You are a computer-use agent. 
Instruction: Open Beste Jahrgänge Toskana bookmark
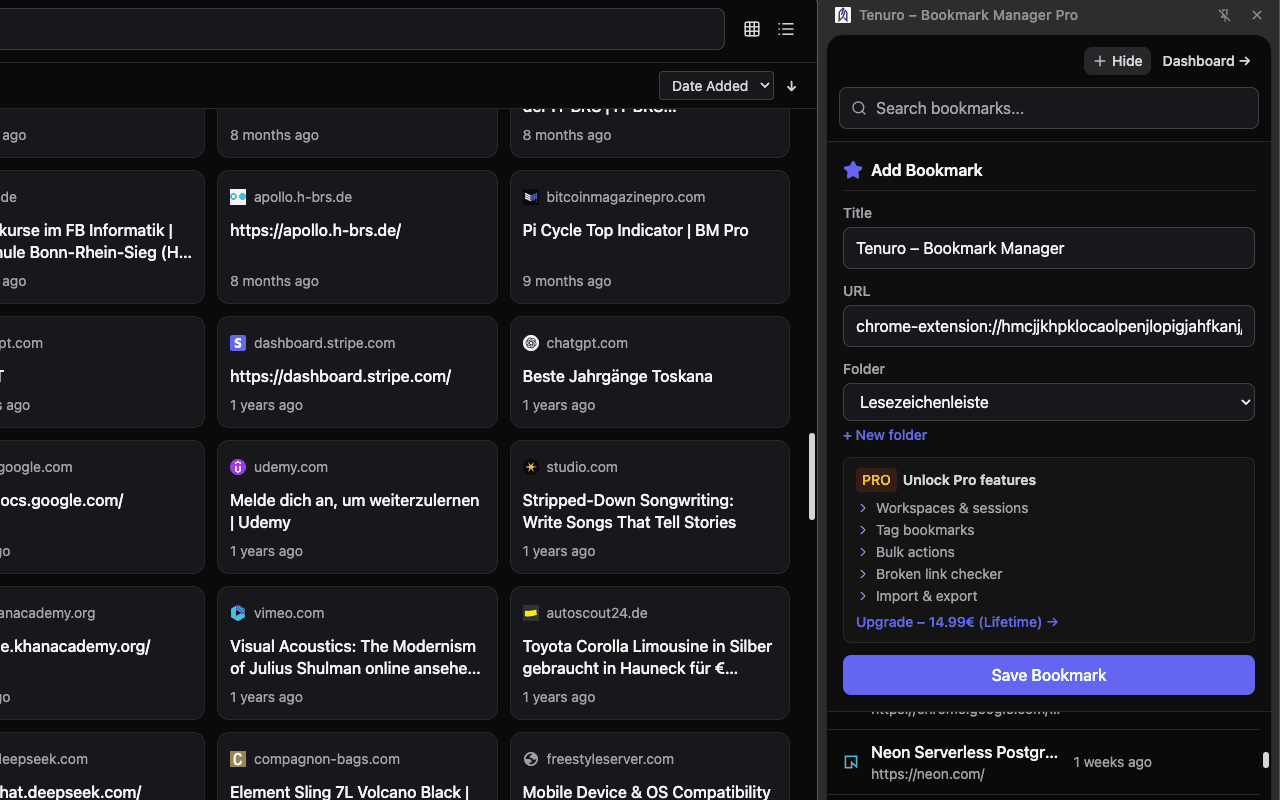point(650,372)
